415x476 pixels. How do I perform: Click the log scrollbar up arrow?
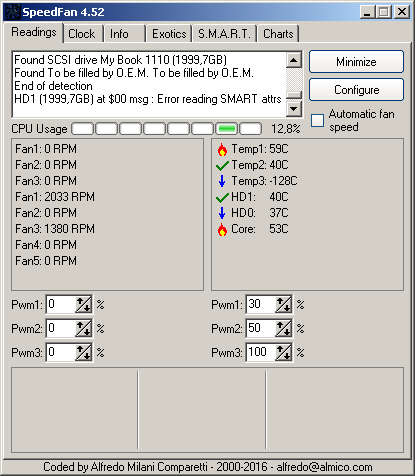click(x=294, y=60)
